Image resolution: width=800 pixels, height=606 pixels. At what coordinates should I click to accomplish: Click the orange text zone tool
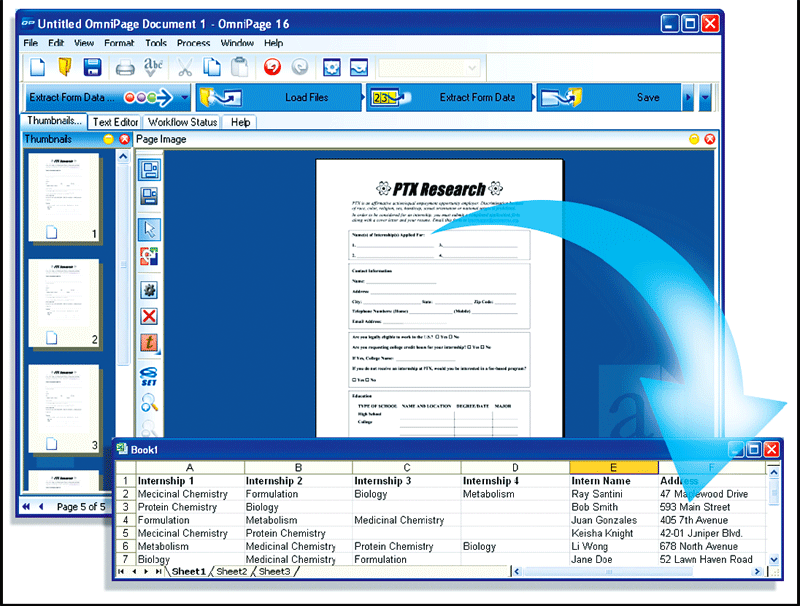tap(150, 343)
